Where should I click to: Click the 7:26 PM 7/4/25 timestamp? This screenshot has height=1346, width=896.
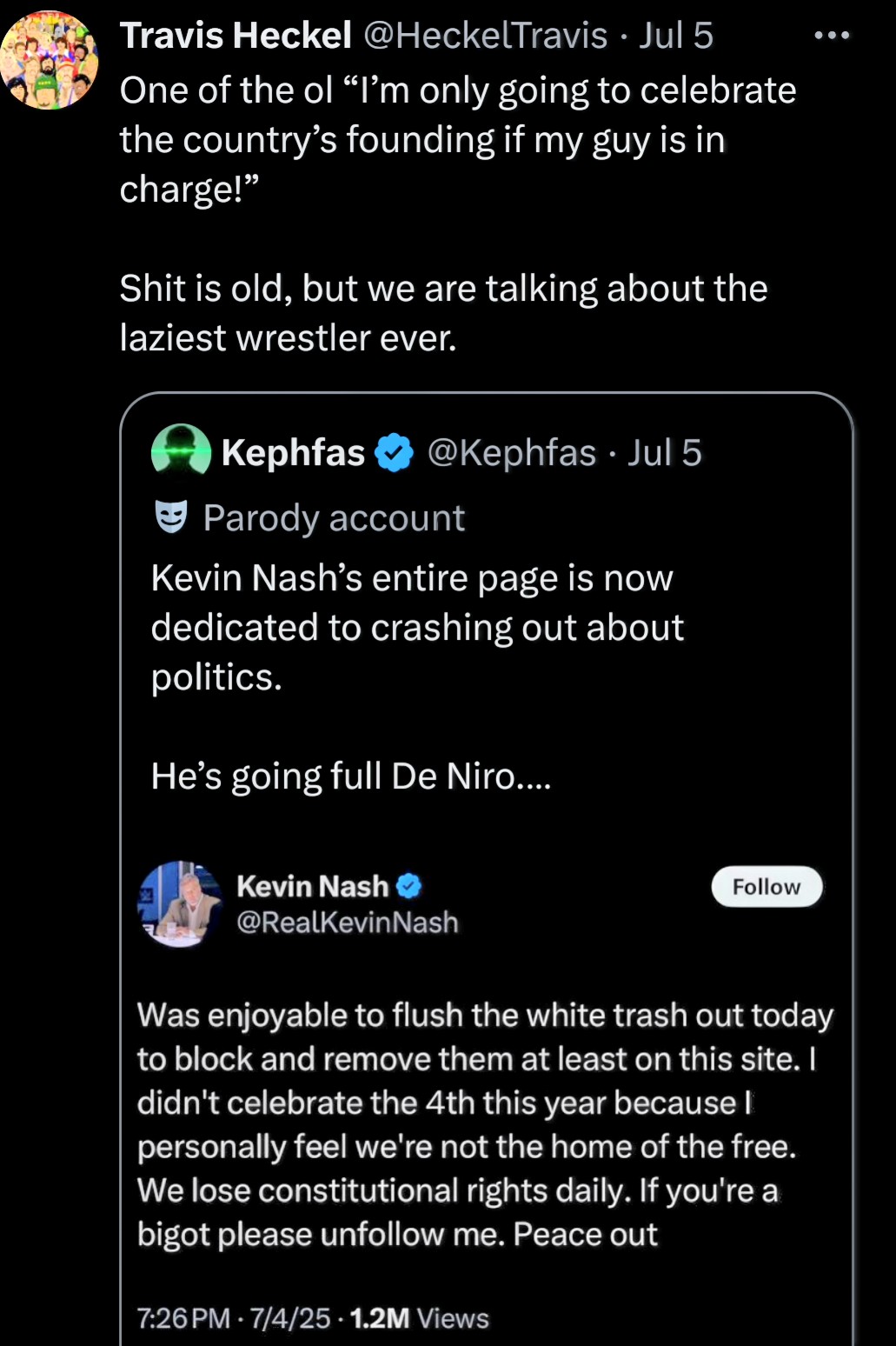point(233,1318)
